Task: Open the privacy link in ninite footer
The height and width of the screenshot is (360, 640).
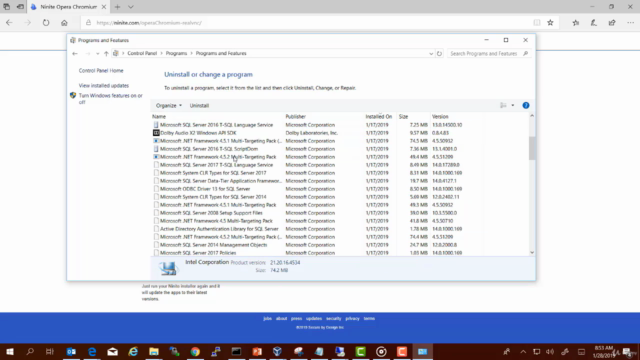Action: point(352,319)
